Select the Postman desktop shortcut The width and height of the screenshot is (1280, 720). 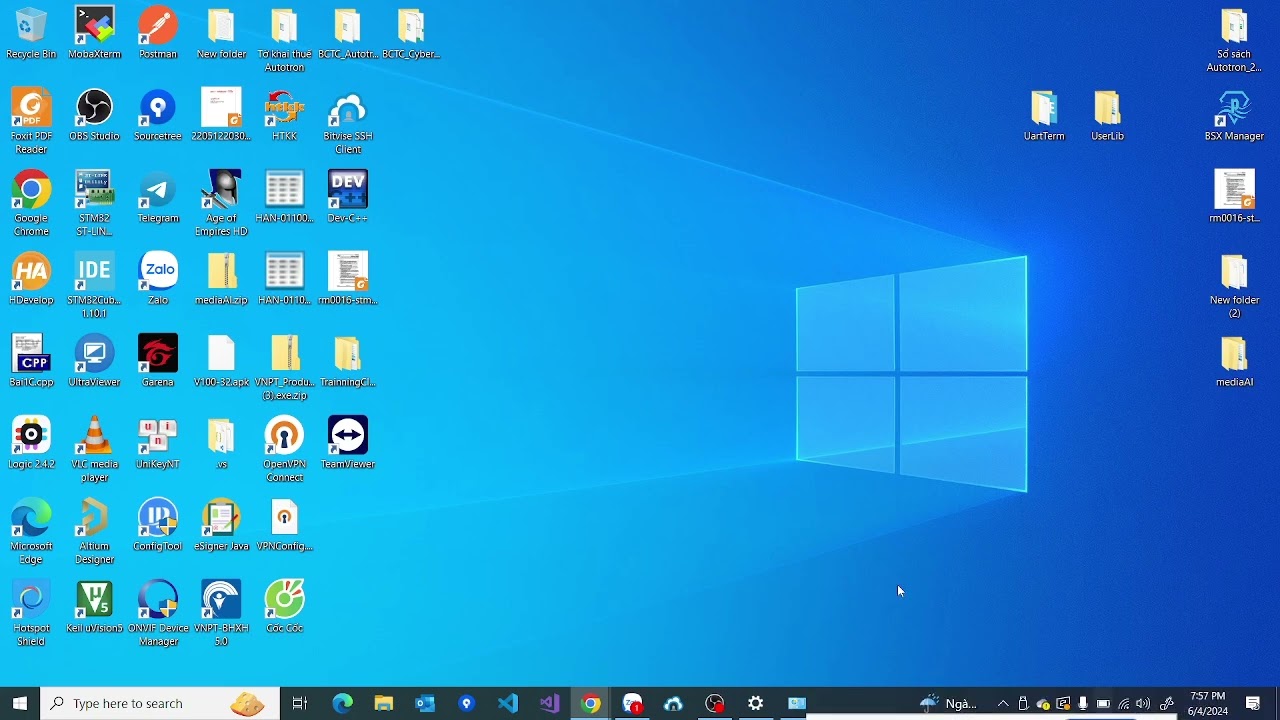158,35
